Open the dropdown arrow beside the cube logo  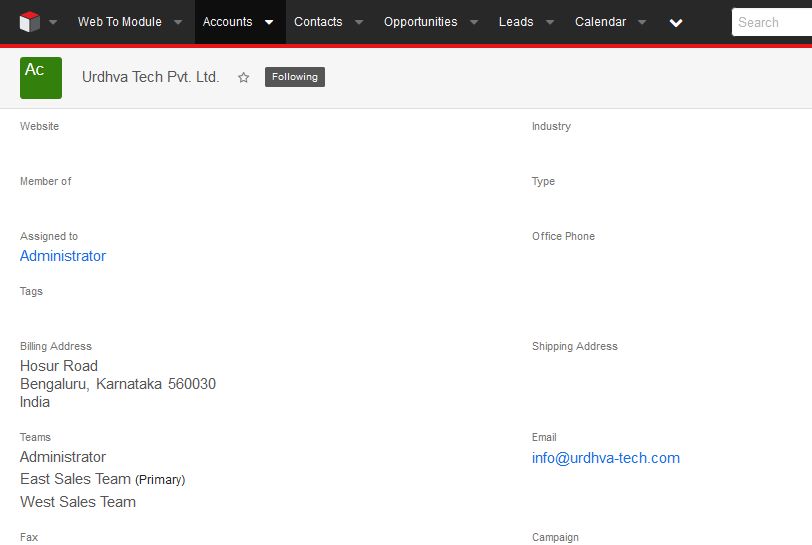pyautogui.click(x=53, y=22)
